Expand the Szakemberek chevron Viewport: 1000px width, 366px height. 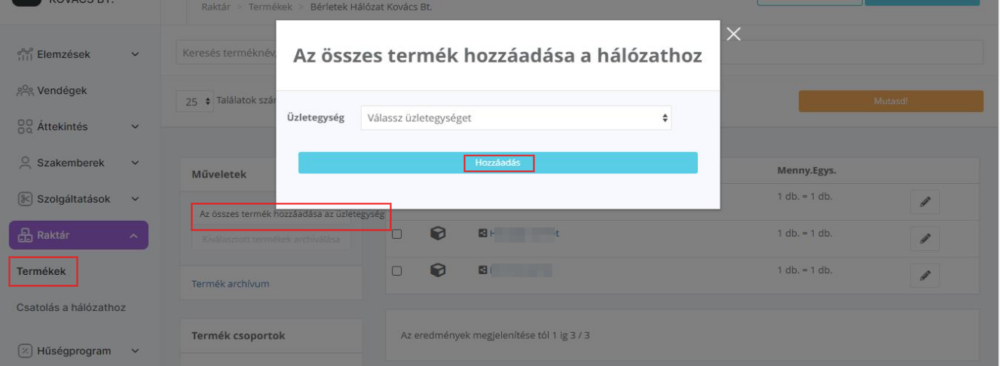tap(135, 163)
